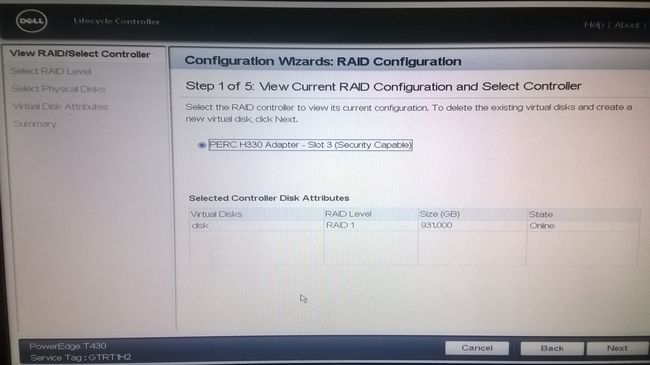This screenshot has height=365, width=650.
Task: Click the PERC H330 Adapter label text
Action: click(x=310, y=145)
